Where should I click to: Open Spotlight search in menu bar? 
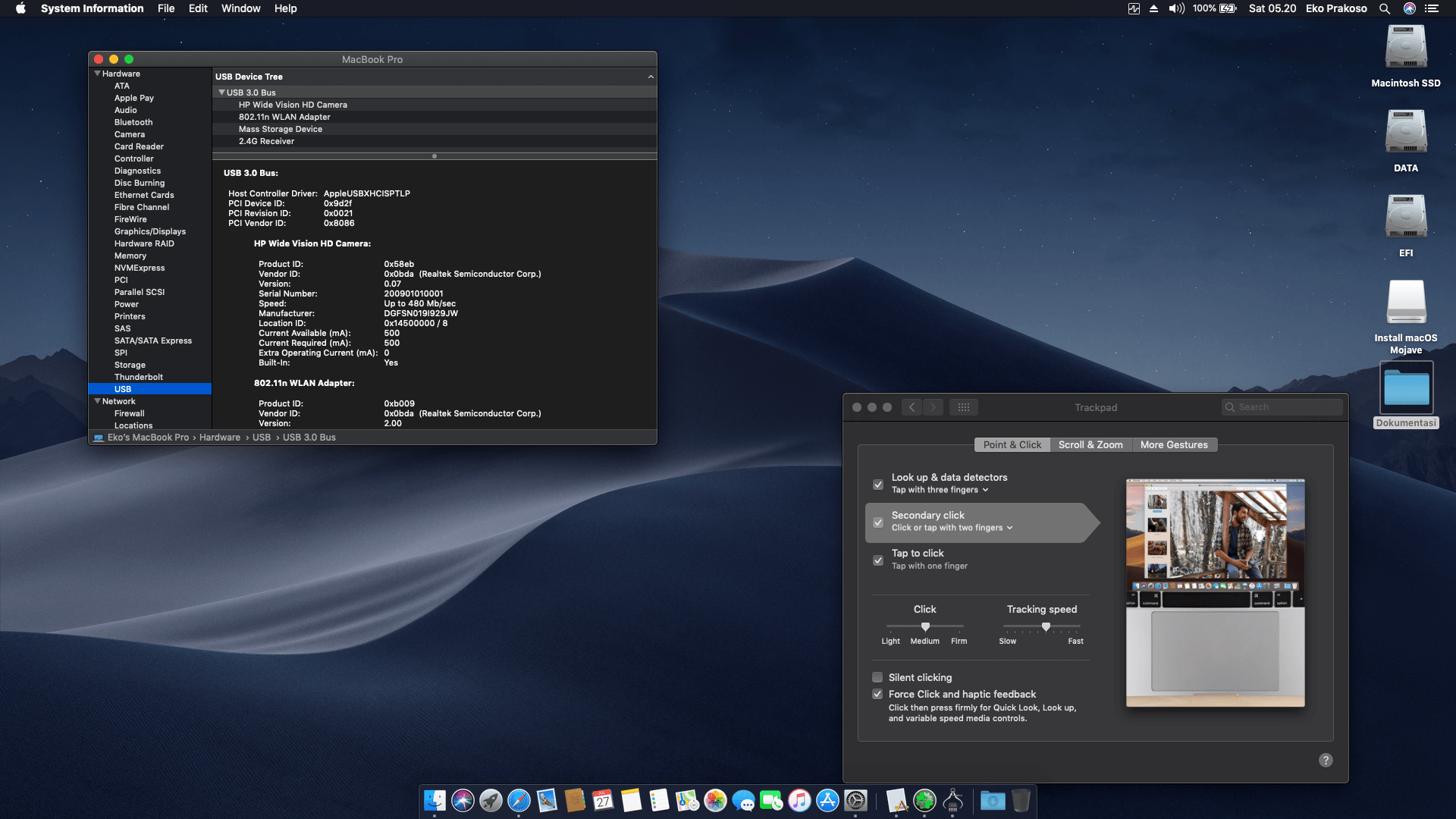1384,8
